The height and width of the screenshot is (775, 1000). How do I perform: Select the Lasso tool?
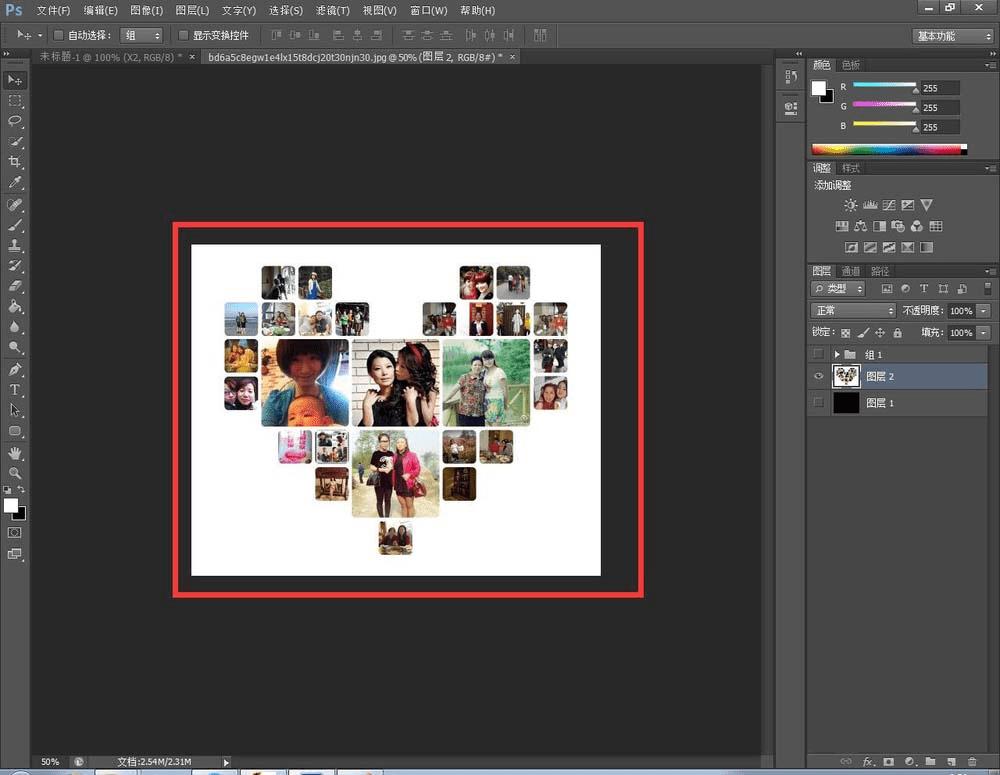[x=15, y=121]
